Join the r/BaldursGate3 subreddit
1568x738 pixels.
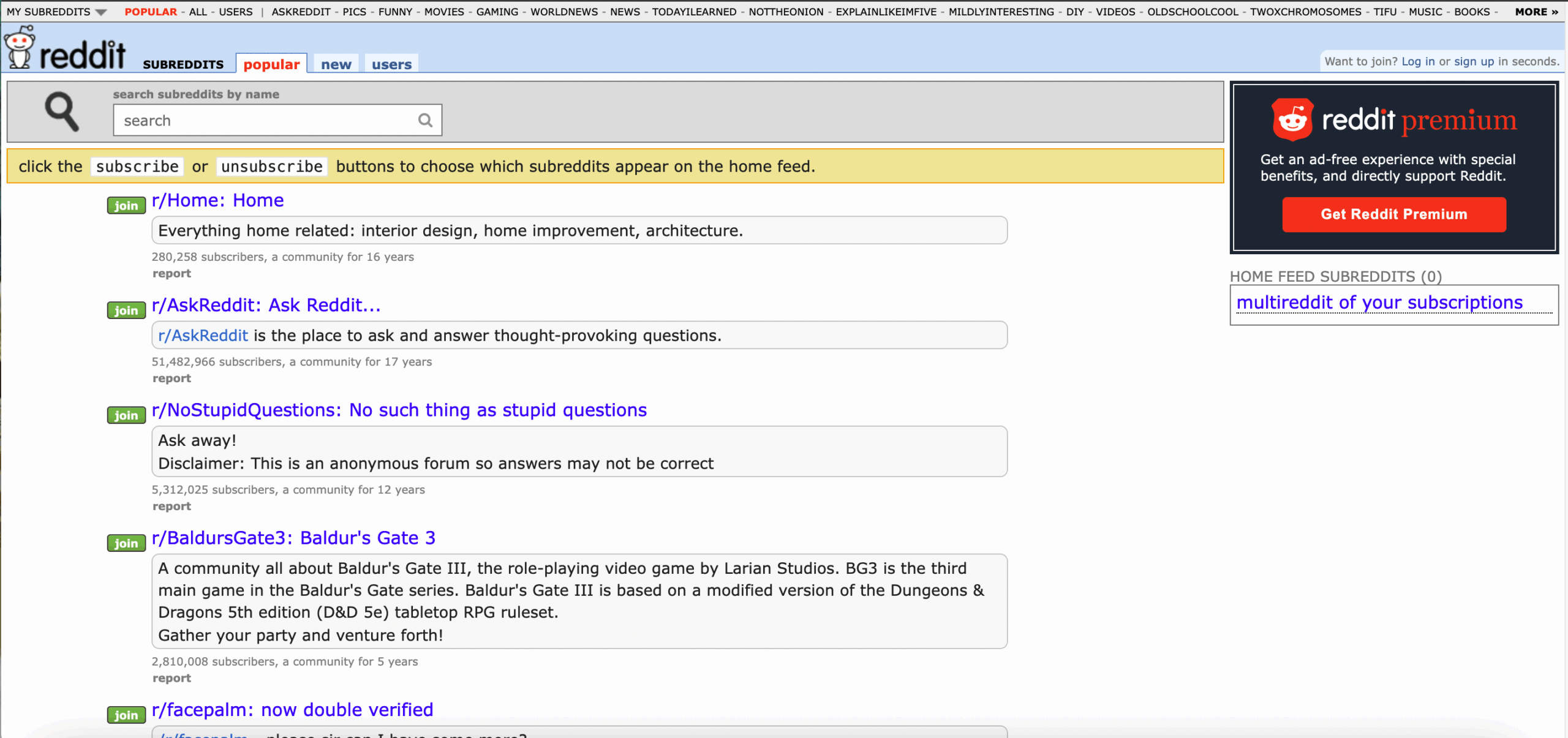(x=126, y=543)
